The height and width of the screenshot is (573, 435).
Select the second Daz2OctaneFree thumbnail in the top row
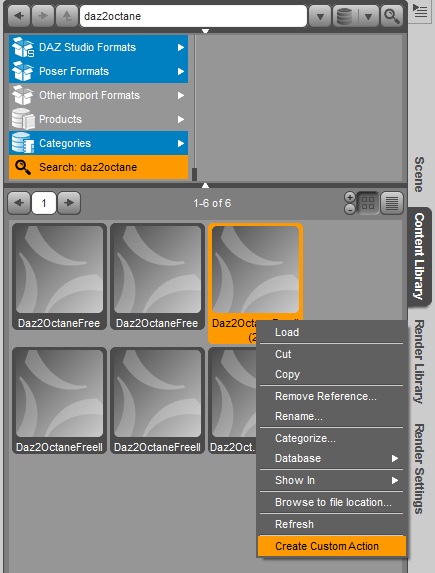(x=157, y=277)
